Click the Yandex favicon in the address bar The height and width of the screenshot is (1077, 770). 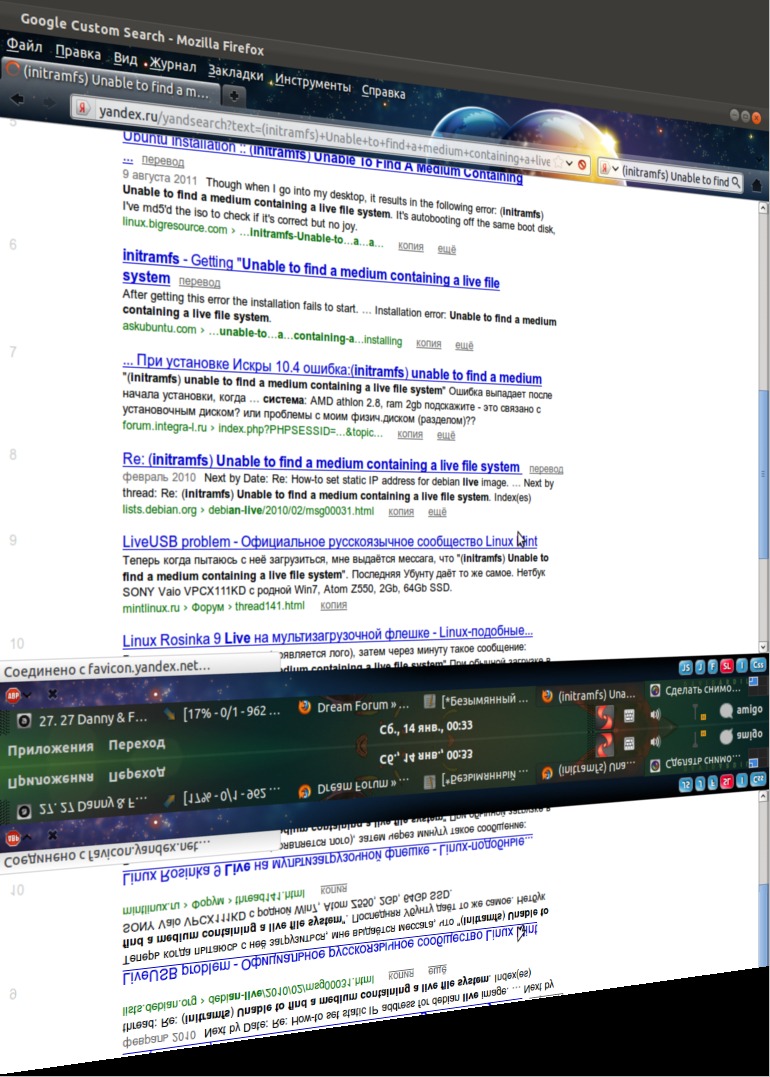click(83, 108)
